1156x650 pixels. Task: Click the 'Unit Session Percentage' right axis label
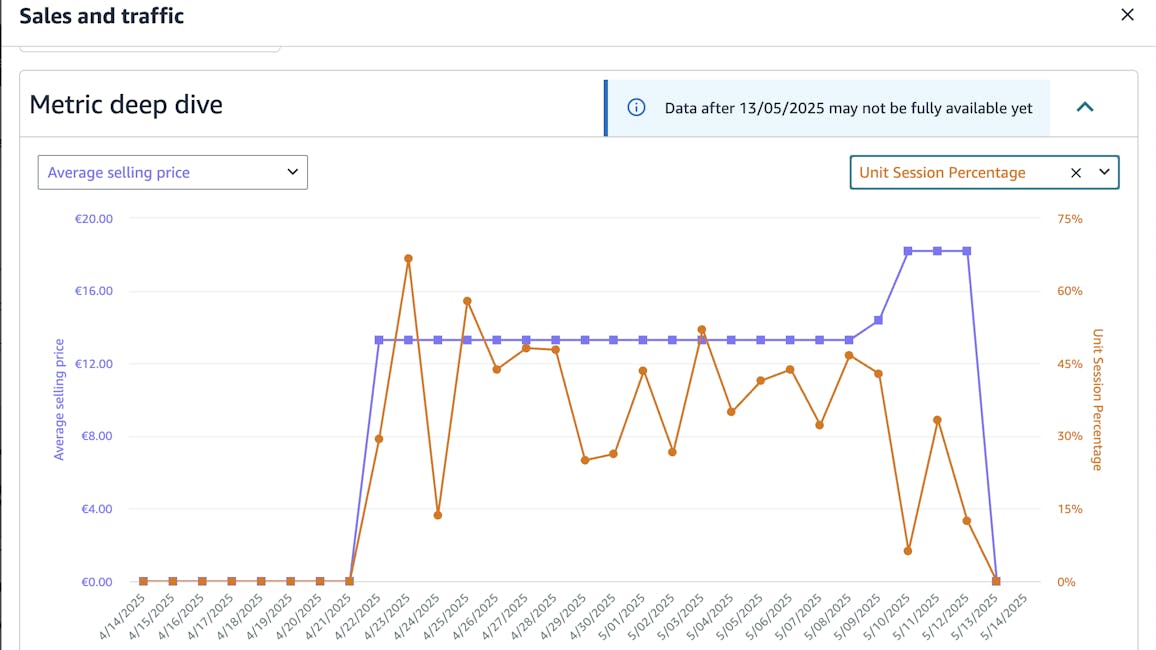[x=1097, y=400]
